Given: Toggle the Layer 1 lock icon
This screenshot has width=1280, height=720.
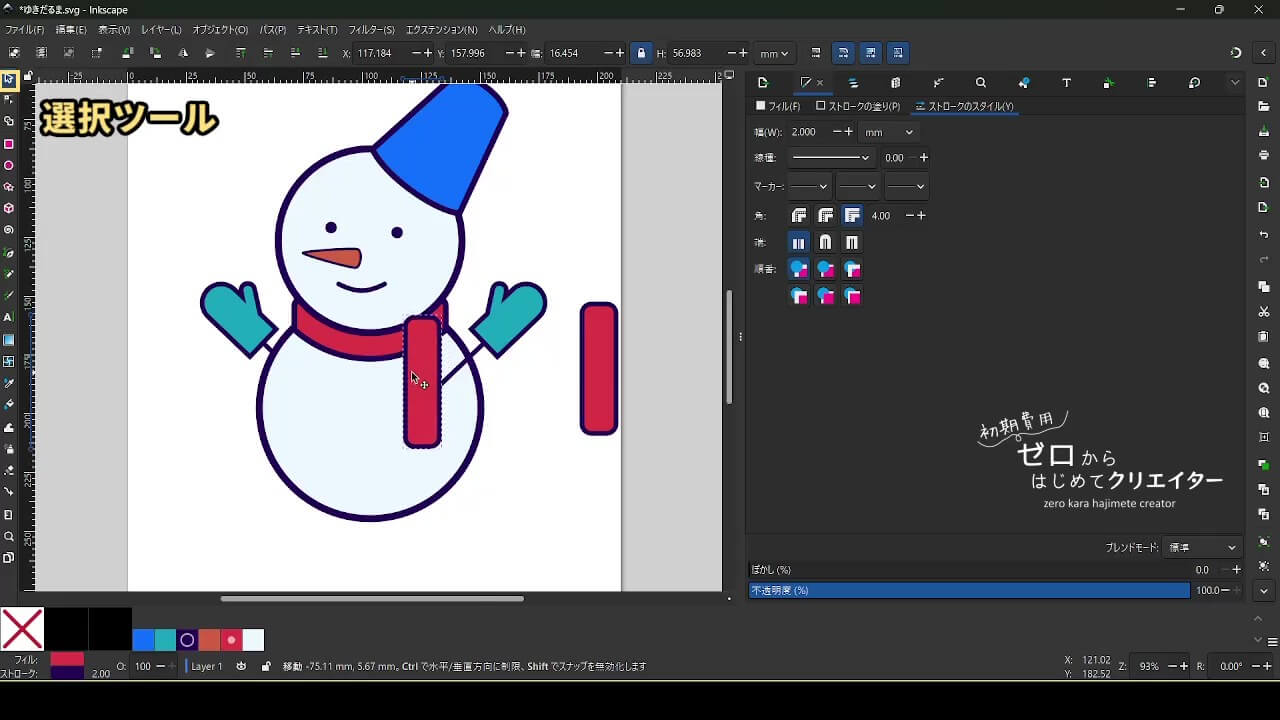Looking at the screenshot, I should click(265, 666).
